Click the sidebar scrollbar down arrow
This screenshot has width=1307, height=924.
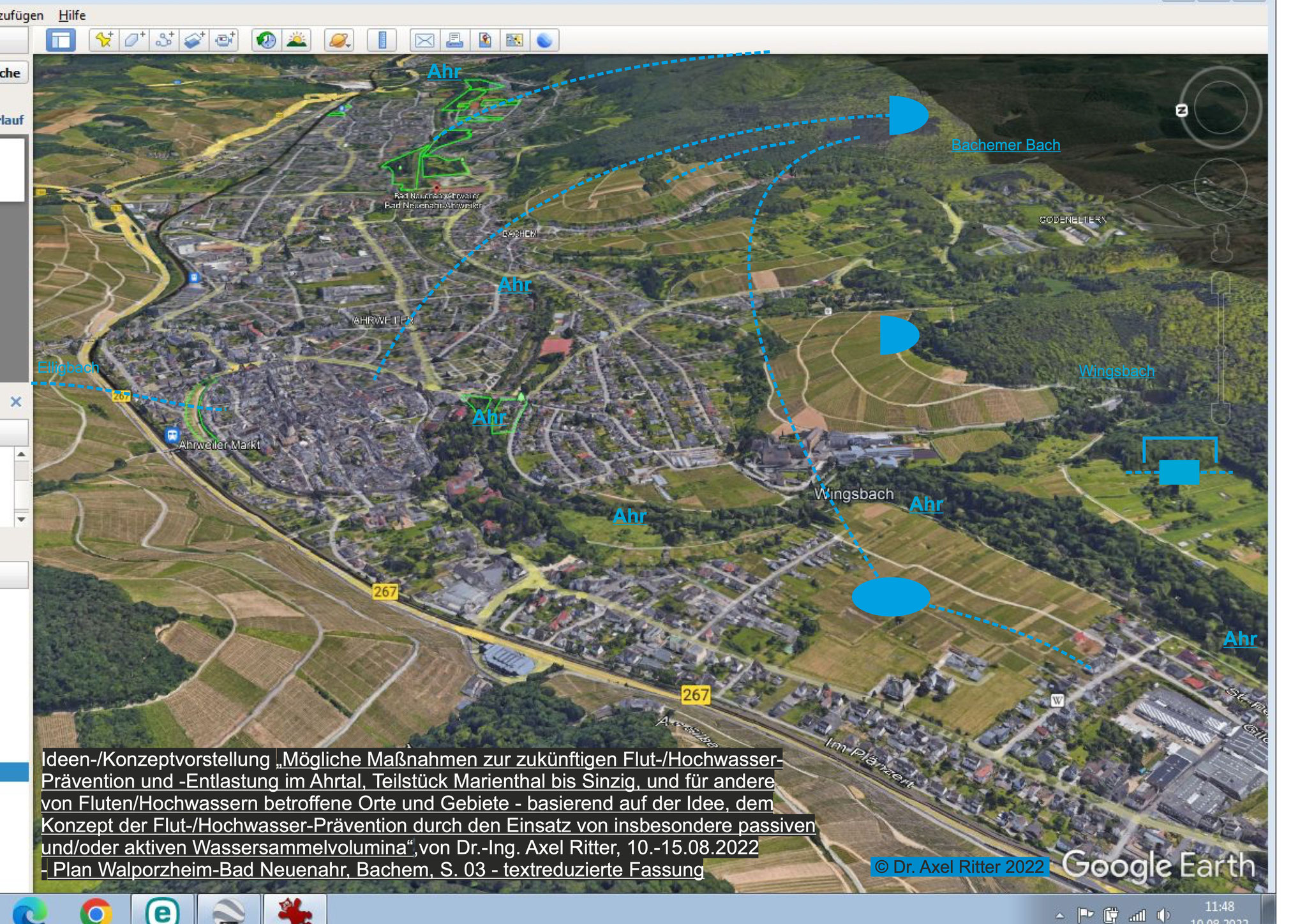click(21, 519)
